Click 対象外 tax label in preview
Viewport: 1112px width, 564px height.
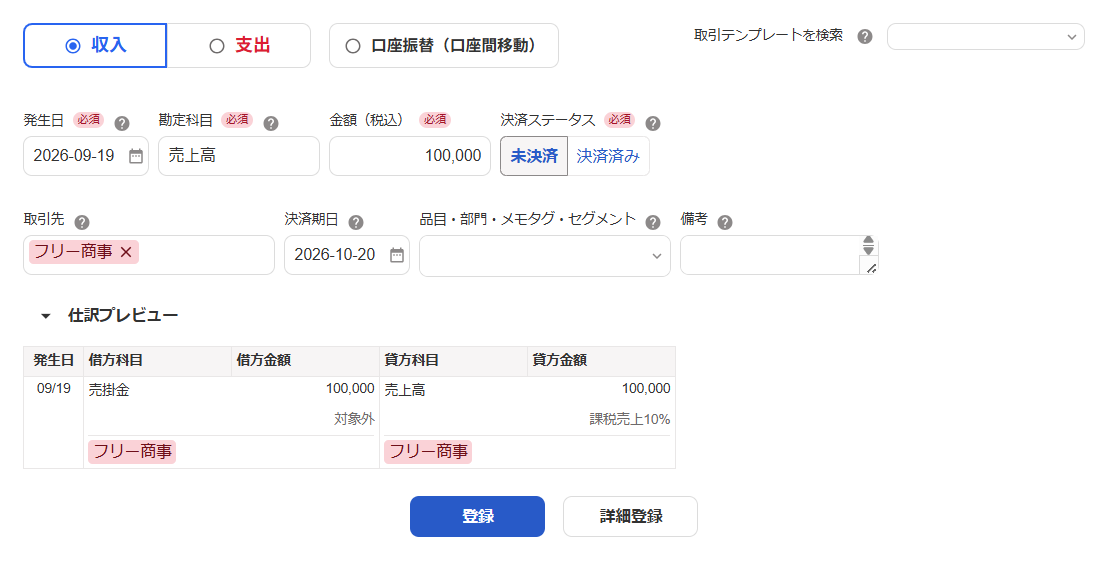(355, 419)
